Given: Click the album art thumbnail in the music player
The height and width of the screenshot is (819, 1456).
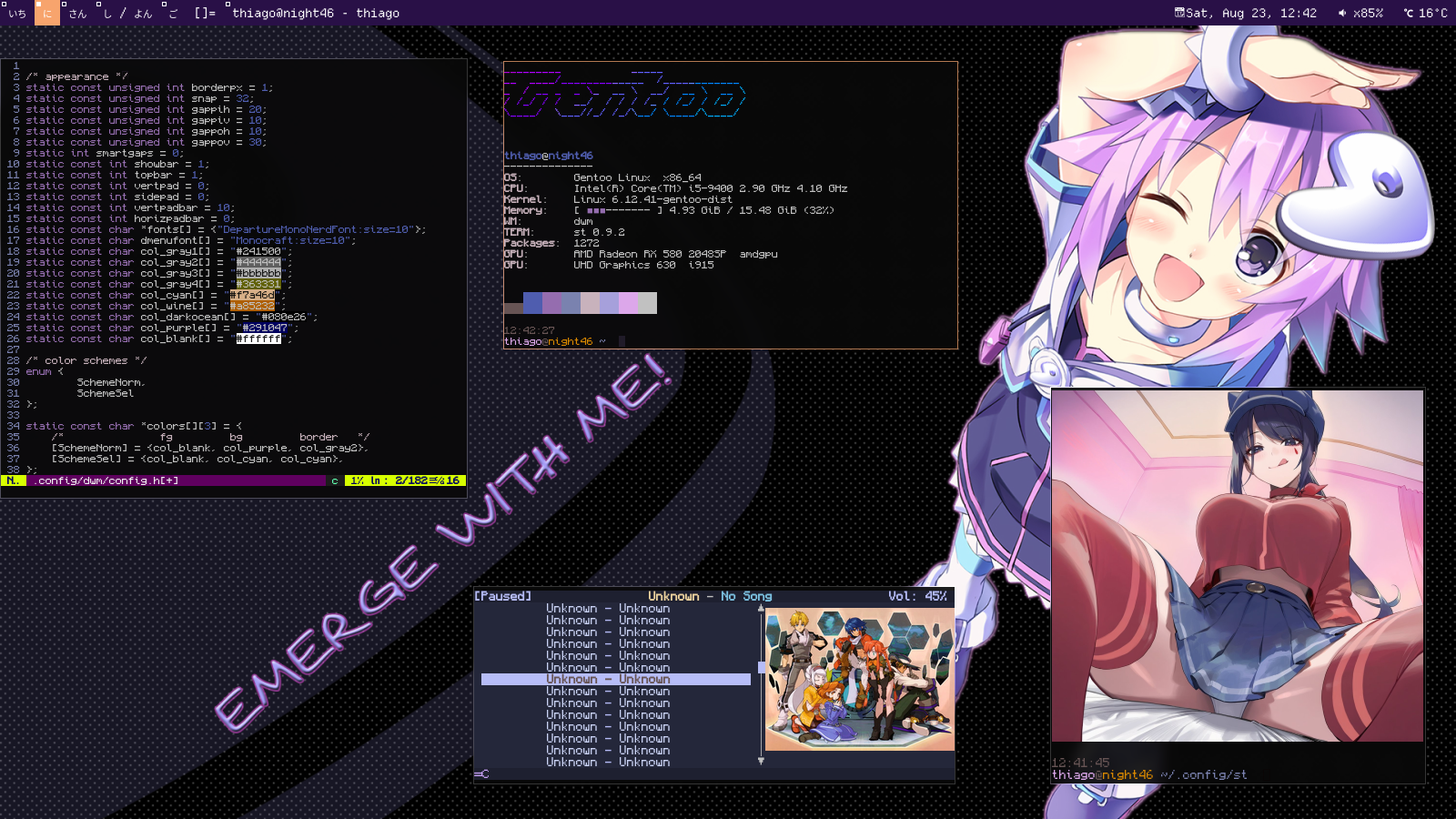Looking at the screenshot, I should [860, 680].
